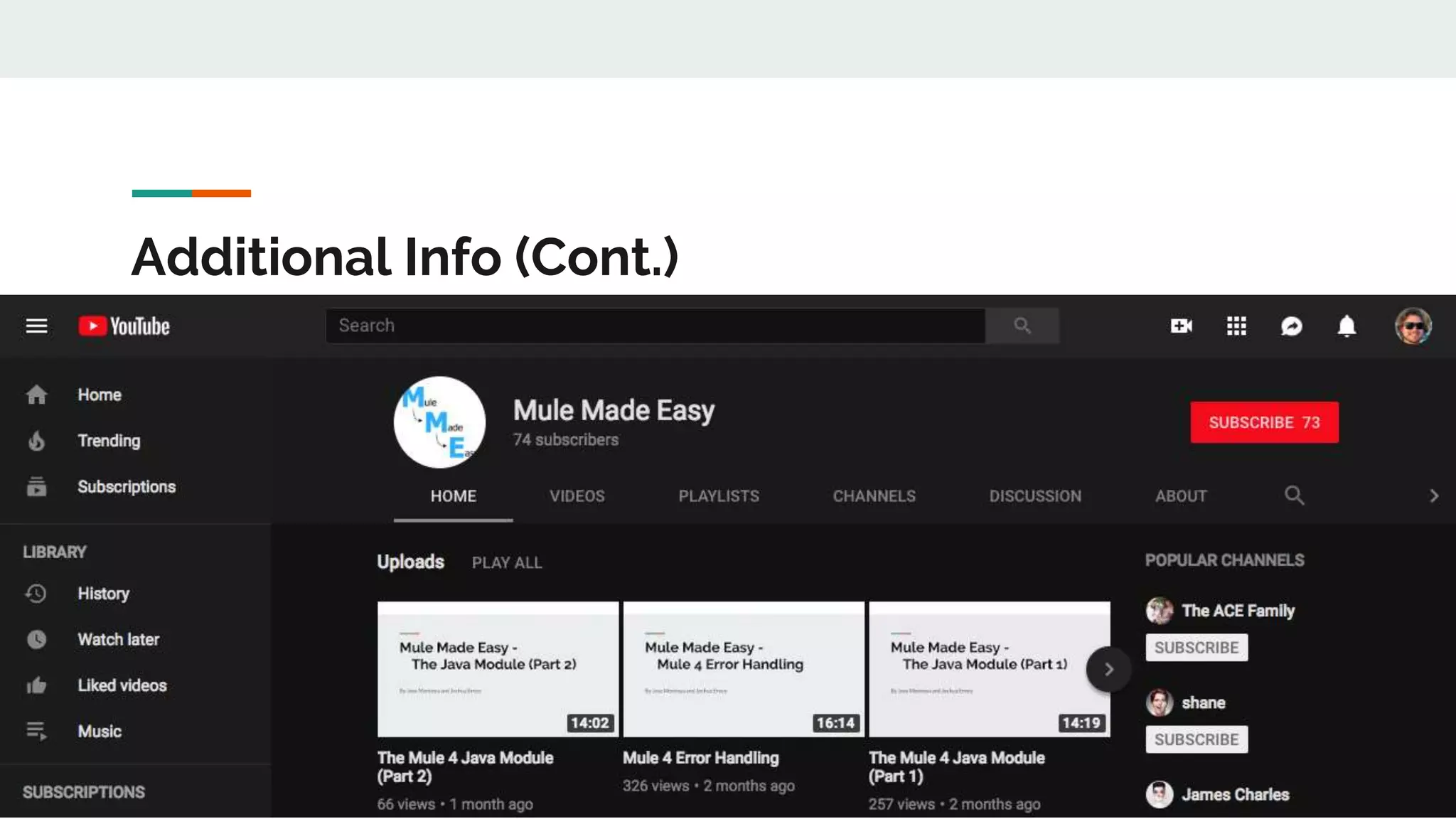1456x819 pixels.
Task: Show next uploads with carousel arrow
Action: pyautogui.click(x=1108, y=669)
